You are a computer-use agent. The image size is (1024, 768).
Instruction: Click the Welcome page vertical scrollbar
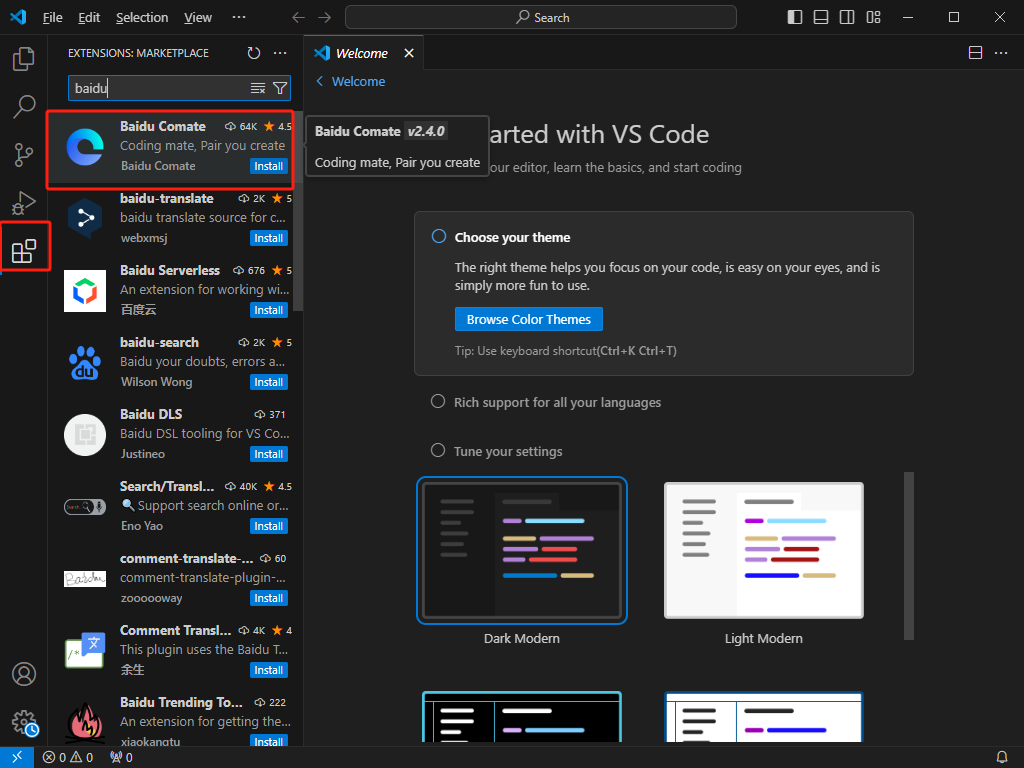[x=908, y=556]
